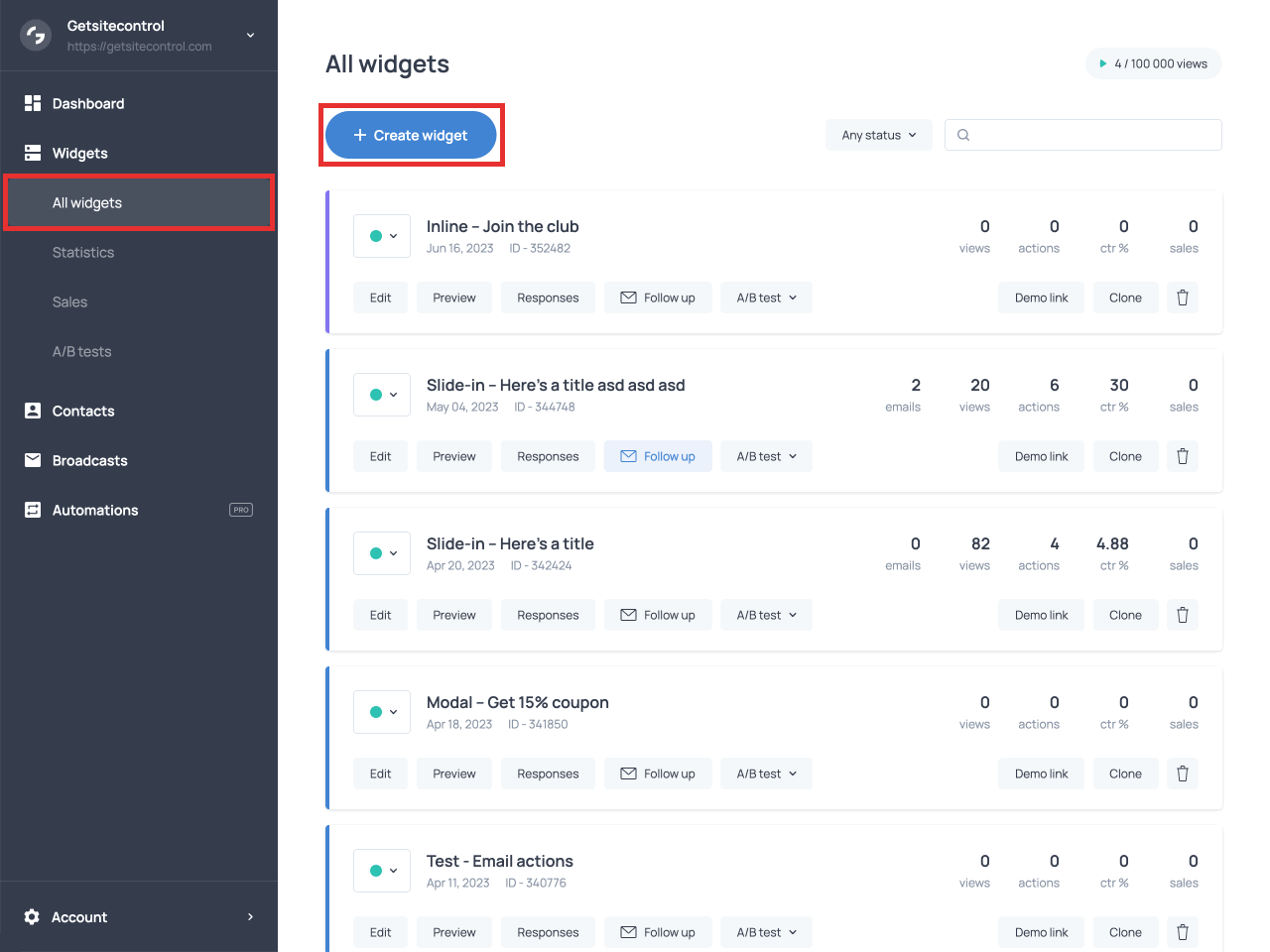Open the Any status filter dropdown

tap(878, 135)
